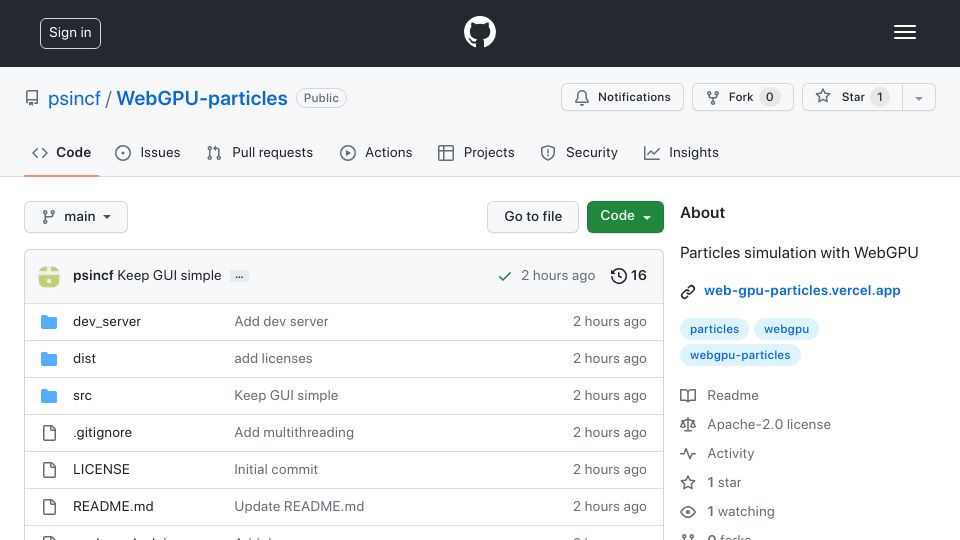Screen dimensions: 960x540
Task: Open the 'Update README.md' commit message
Action: click(299, 506)
